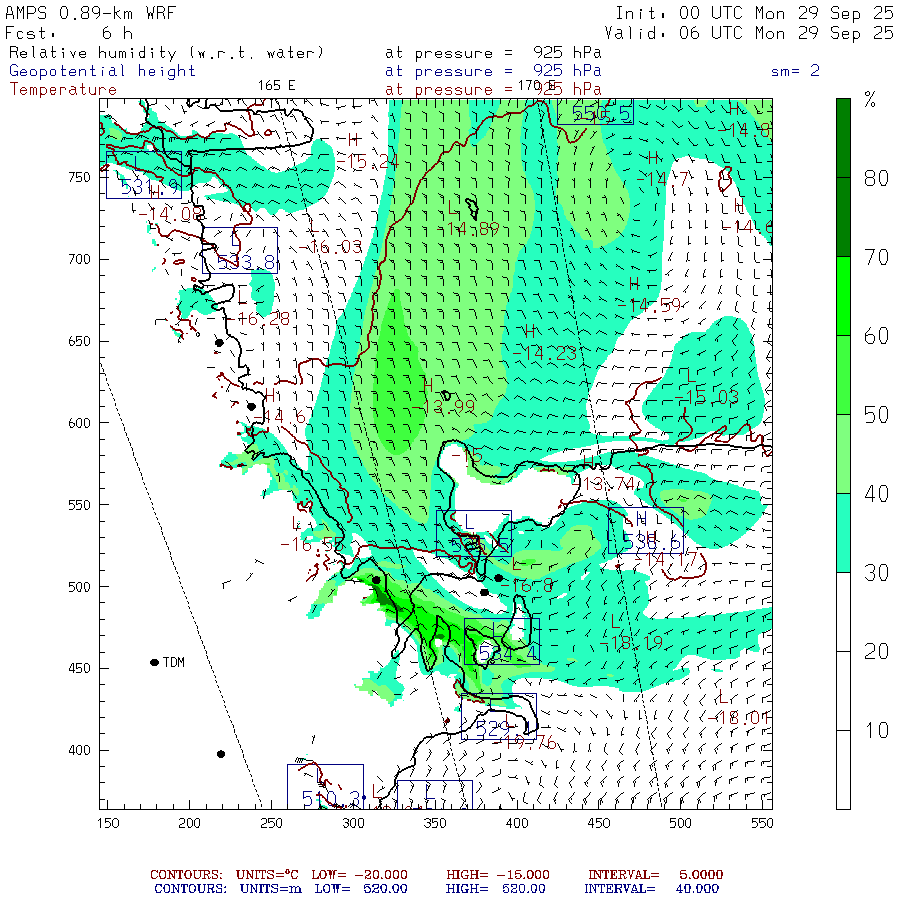Click the boxed 550.5 geopotential label
This screenshot has width=900, height=900.
pos(595,112)
